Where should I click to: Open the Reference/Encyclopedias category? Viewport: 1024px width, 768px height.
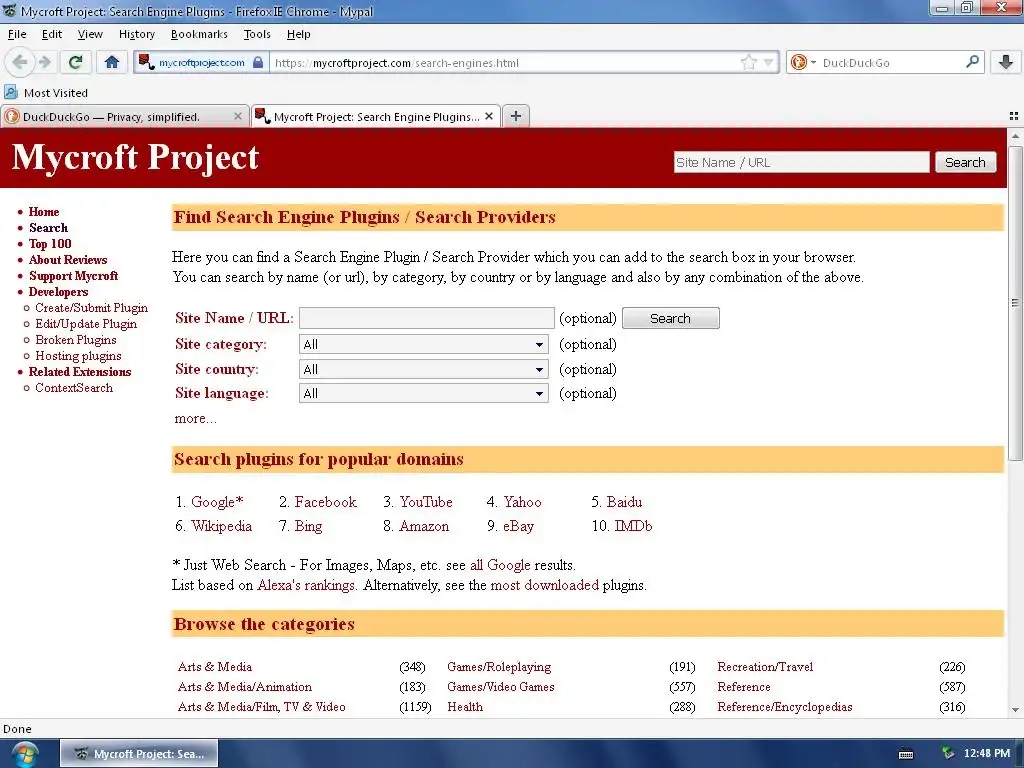785,707
